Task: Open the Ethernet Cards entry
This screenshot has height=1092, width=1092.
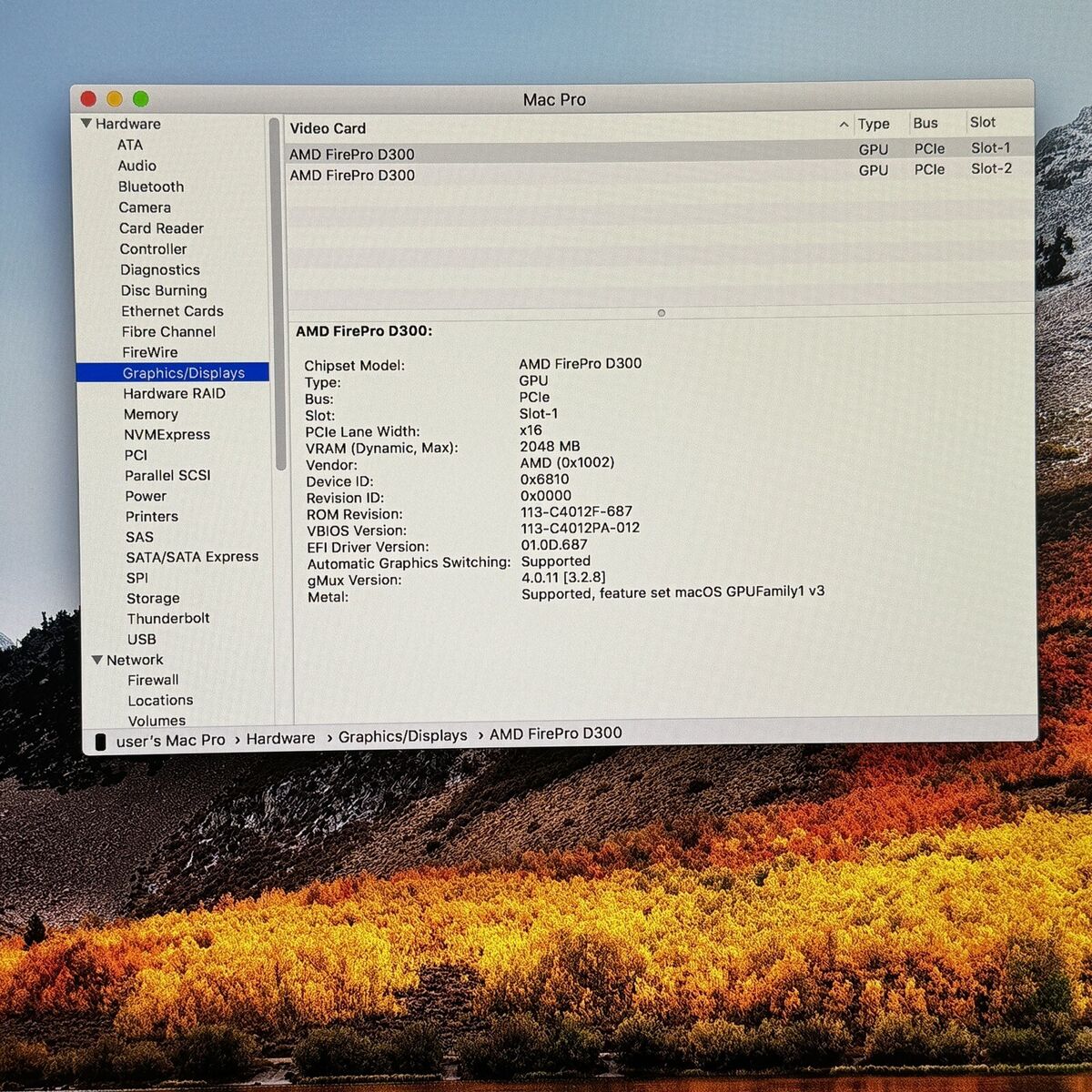Action: pyautogui.click(x=172, y=311)
